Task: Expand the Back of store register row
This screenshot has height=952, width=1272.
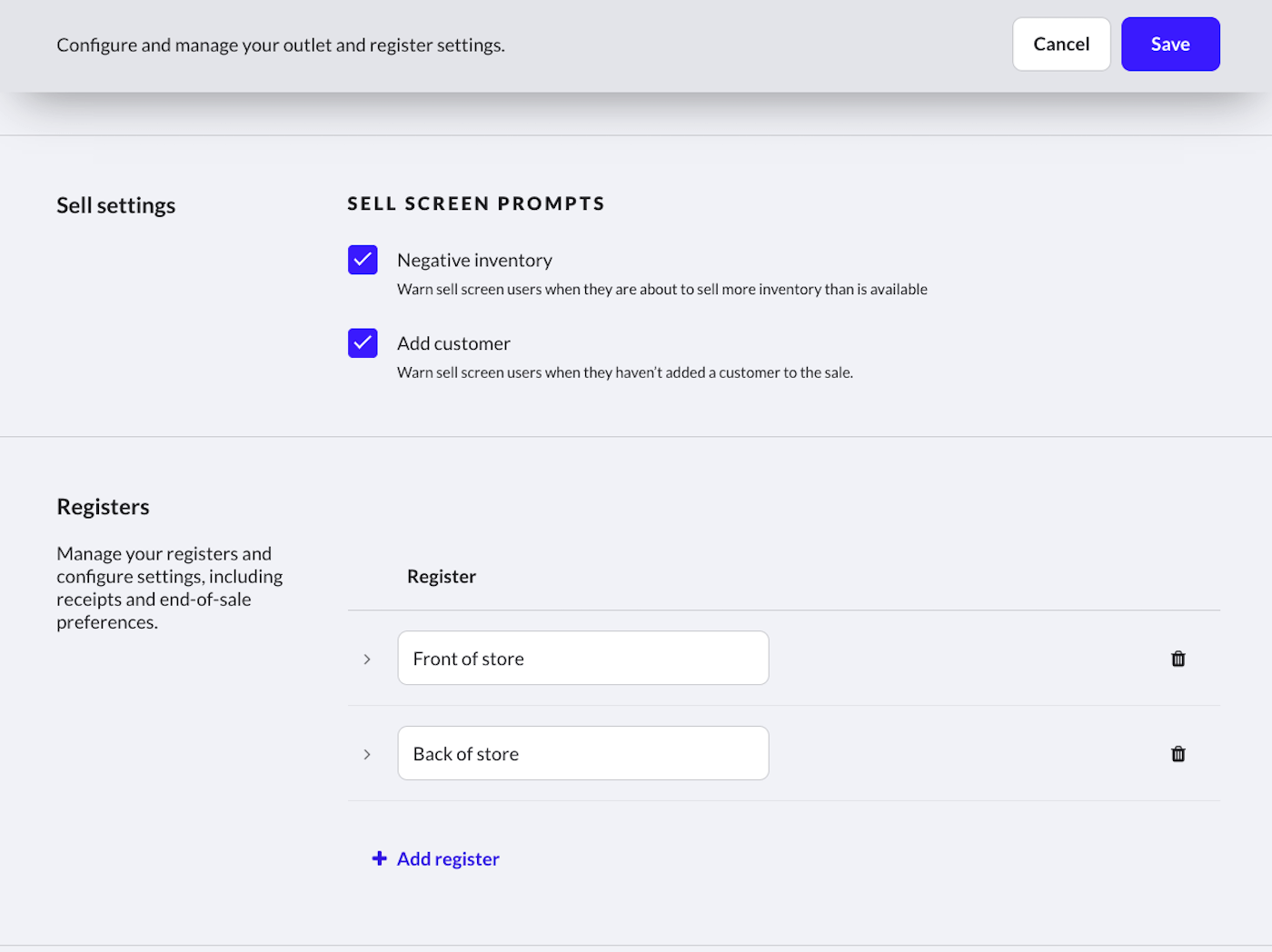Action: coord(367,755)
